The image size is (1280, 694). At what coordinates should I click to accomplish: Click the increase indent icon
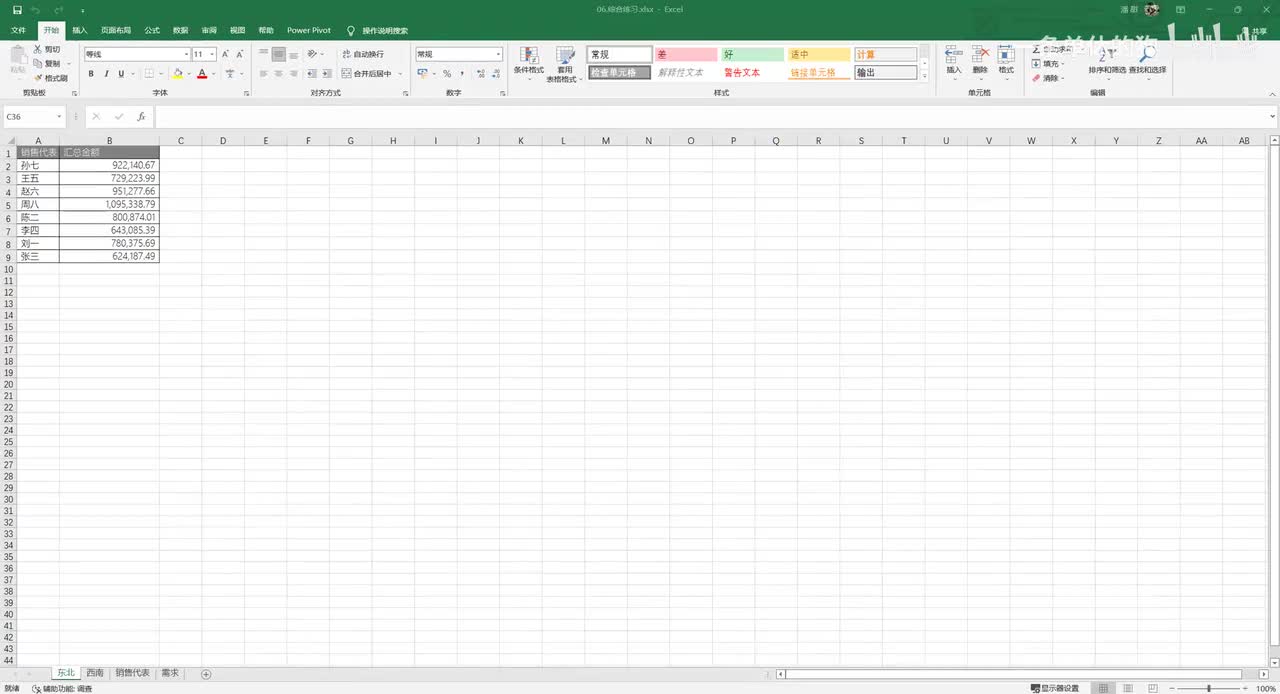[x=327, y=73]
